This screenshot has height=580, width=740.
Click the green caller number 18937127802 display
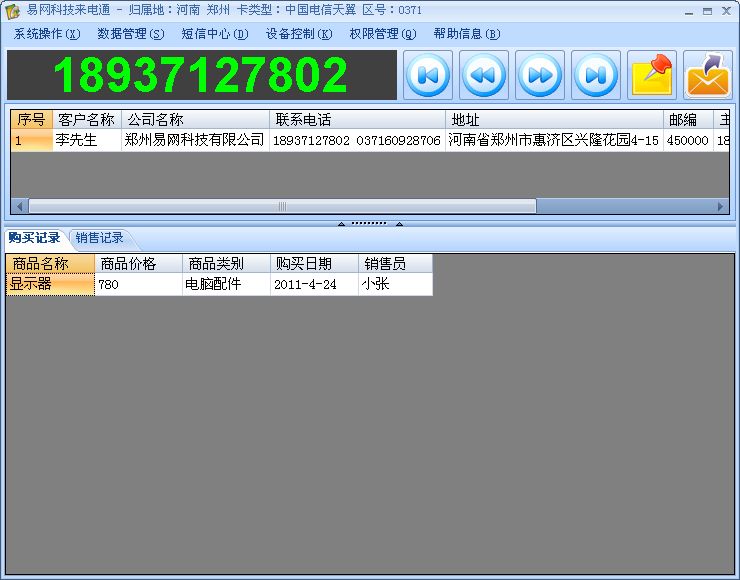point(202,75)
